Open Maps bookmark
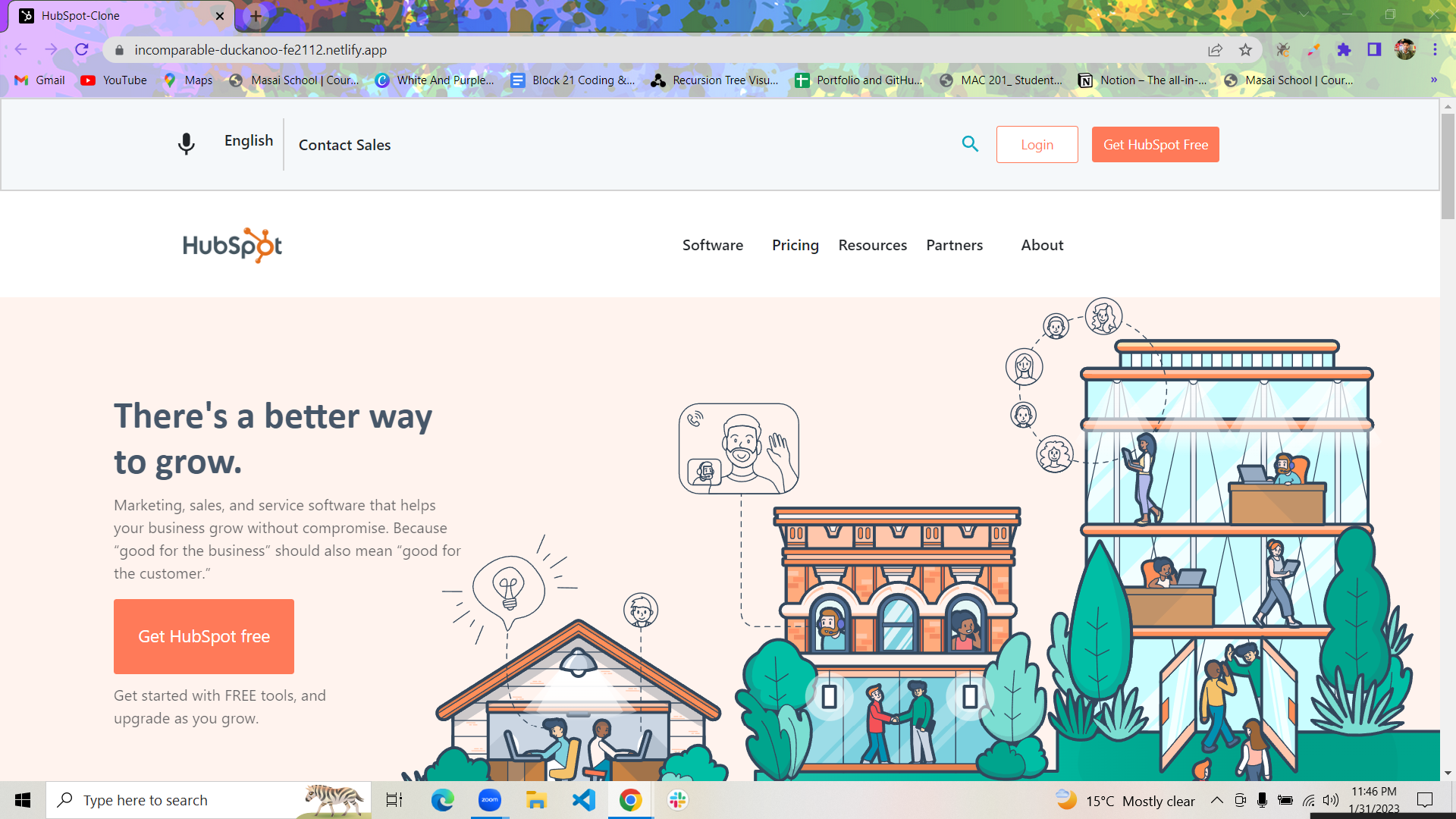The width and height of the screenshot is (1456, 819). 188,80
